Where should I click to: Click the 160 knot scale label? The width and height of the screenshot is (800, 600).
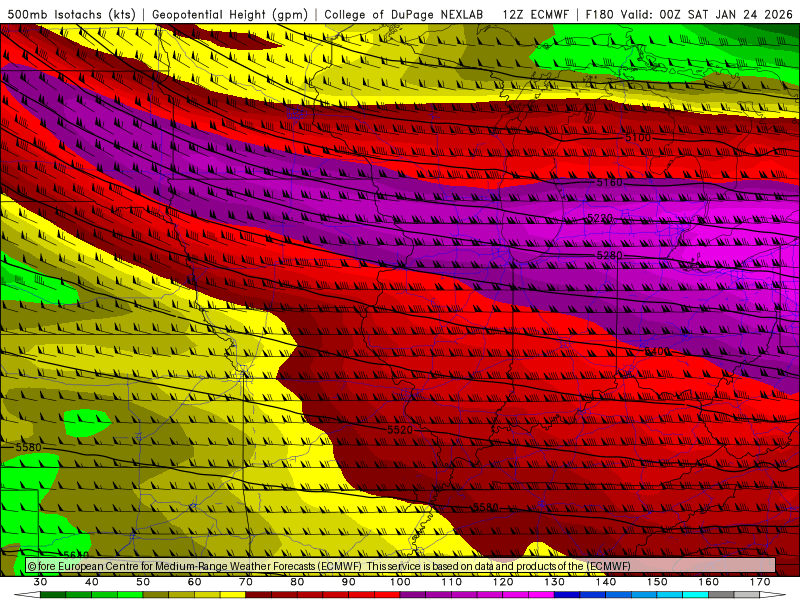pos(709,582)
